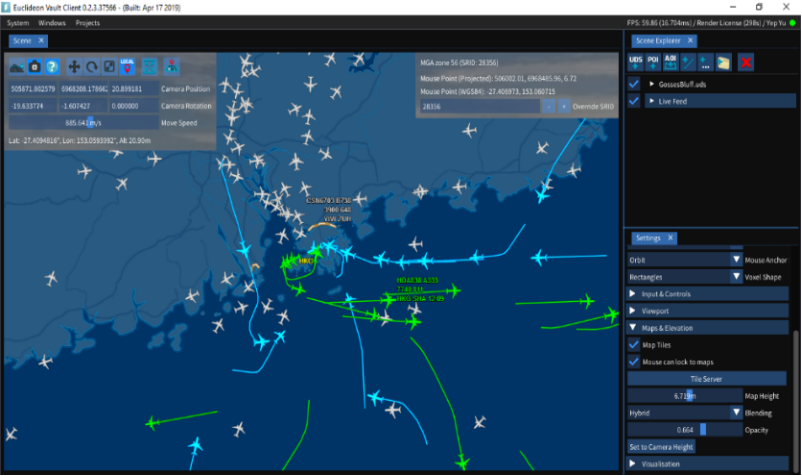Click the minus button beside Override SRID
This screenshot has height=476, width=802.
point(548,106)
